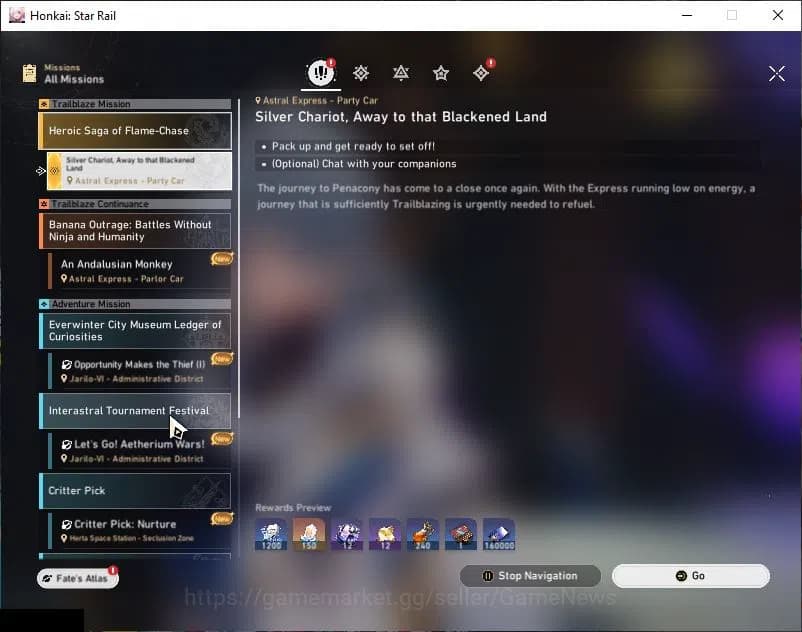The height and width of the screenshot is (632, 802).
Task: Click the Go button
Action: pyautogui.click(x=690, y=576)
